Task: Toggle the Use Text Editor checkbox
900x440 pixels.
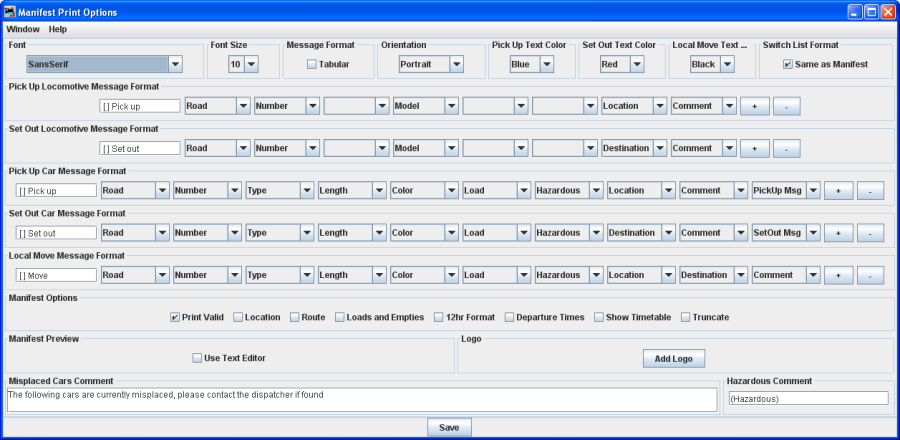Action: (x=197, y=357)
